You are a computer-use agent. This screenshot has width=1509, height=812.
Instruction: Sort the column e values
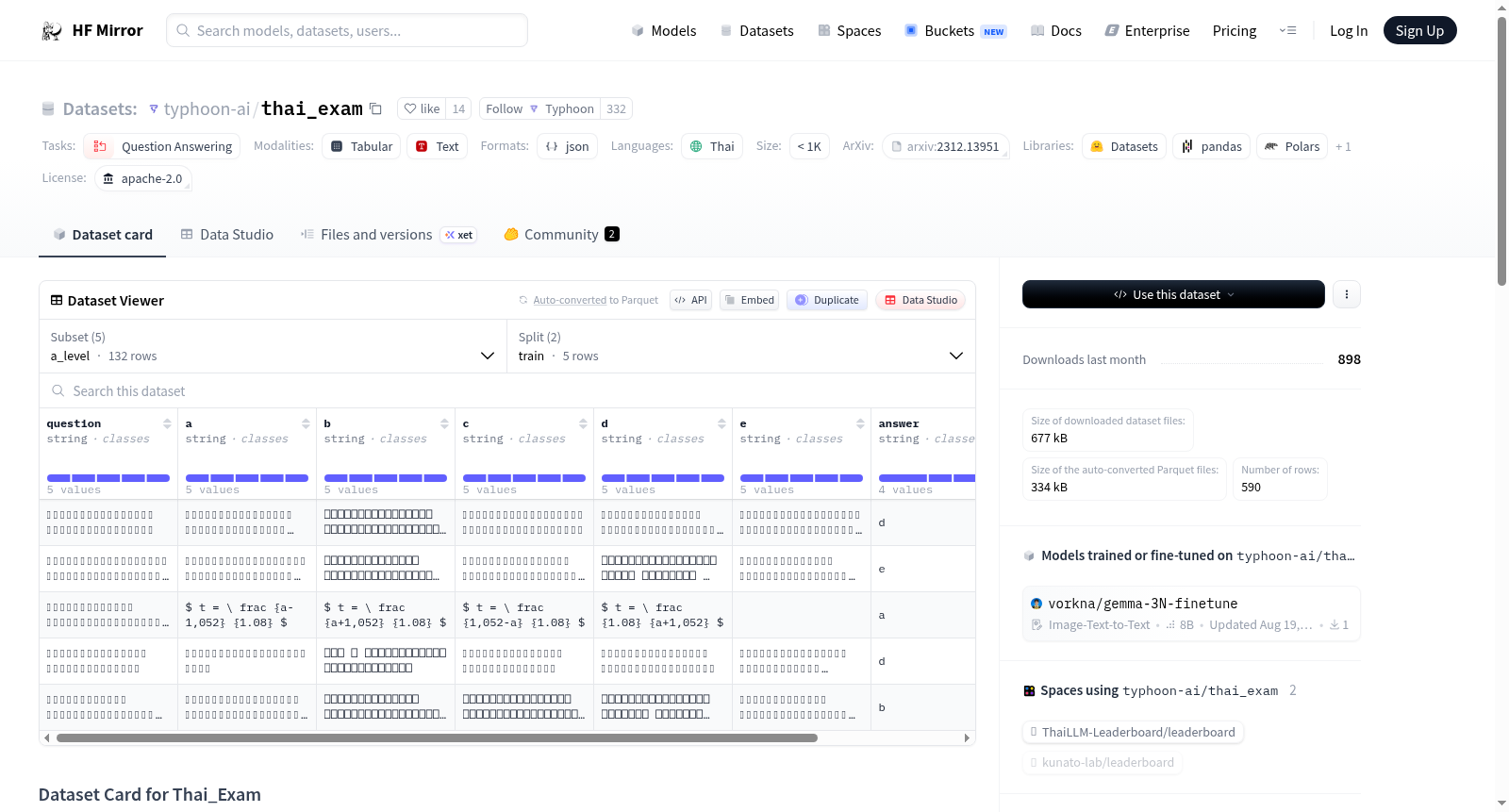coord(860,423)
